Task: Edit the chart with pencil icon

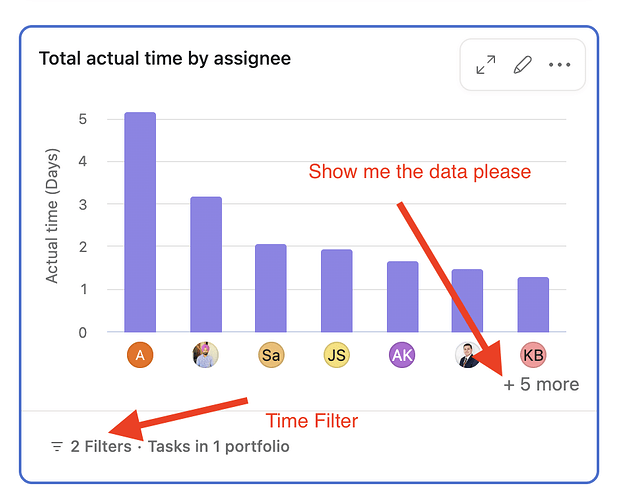Action: [x=522, y=64]
